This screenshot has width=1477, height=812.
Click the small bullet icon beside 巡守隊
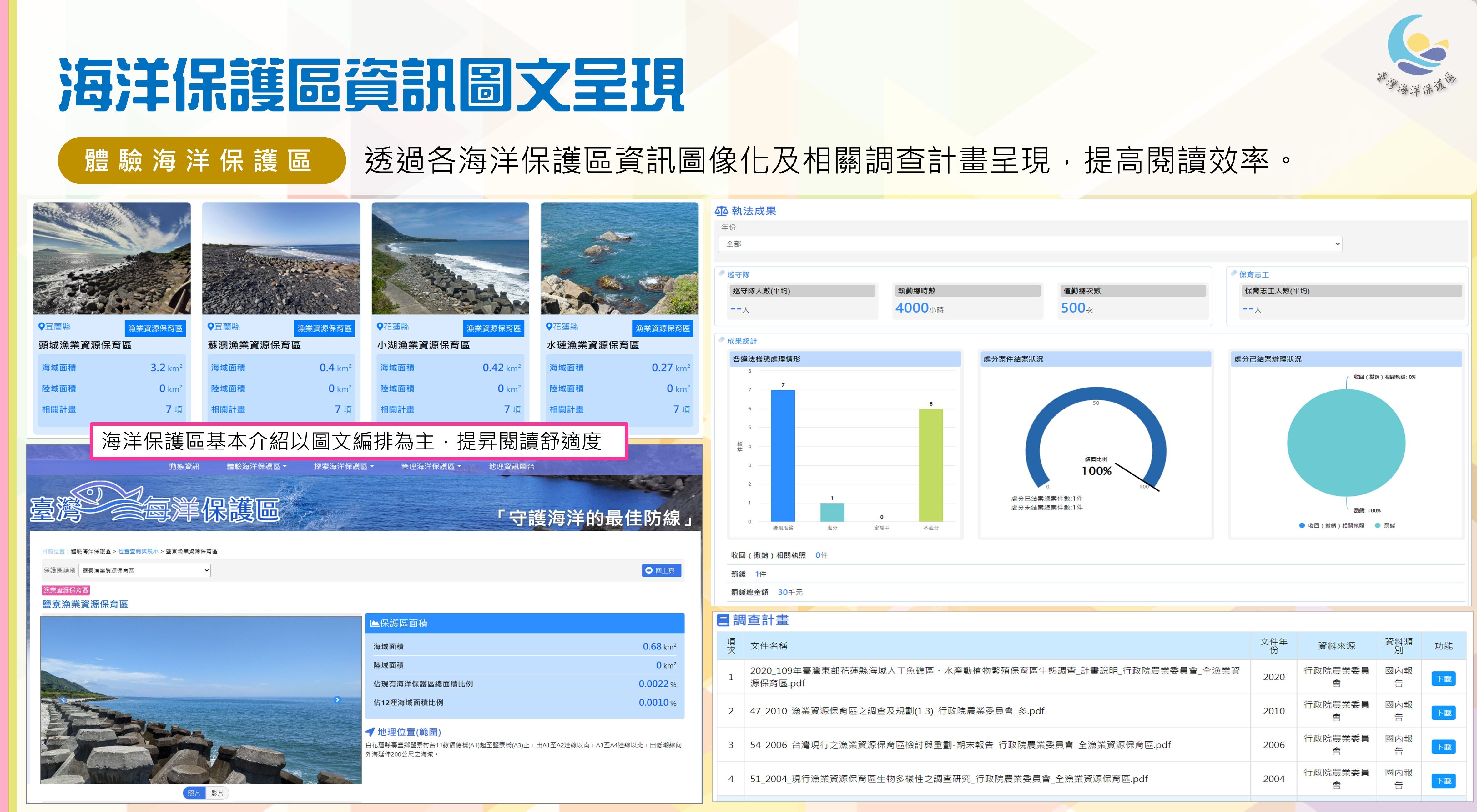pyautogui.click(x=722, y=273)
